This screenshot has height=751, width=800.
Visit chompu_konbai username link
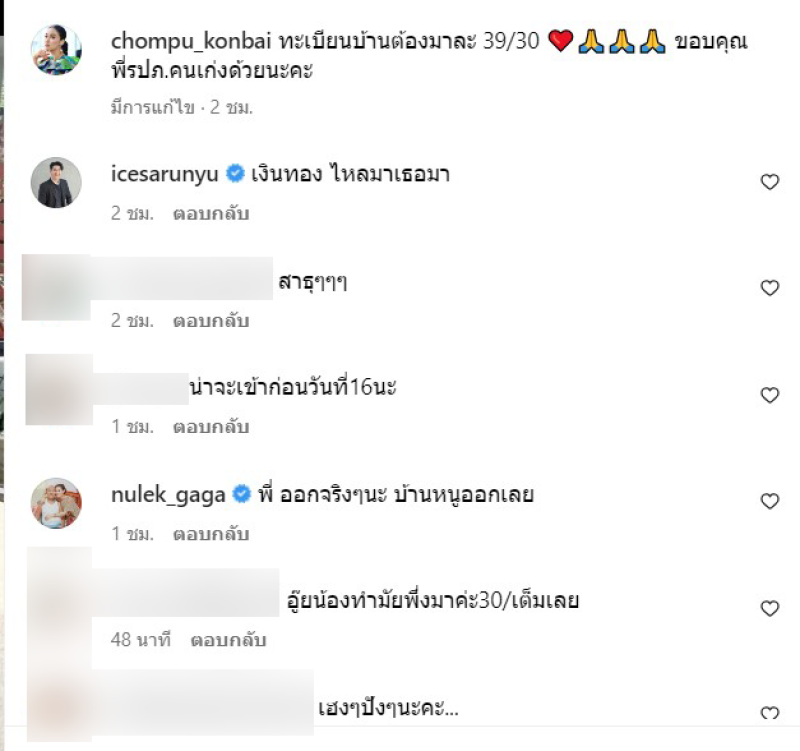(x=190, y=41)
